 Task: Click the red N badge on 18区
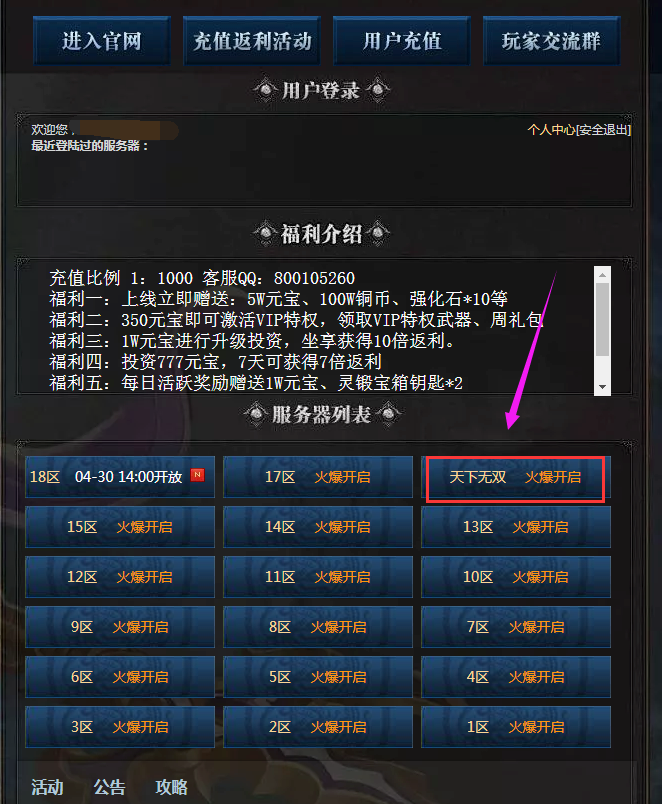pos(197,475)
